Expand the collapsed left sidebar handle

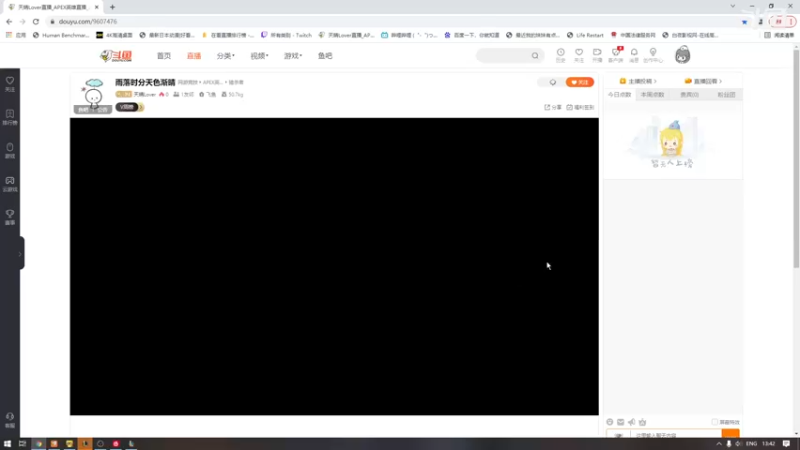click(x=21, y=253)
